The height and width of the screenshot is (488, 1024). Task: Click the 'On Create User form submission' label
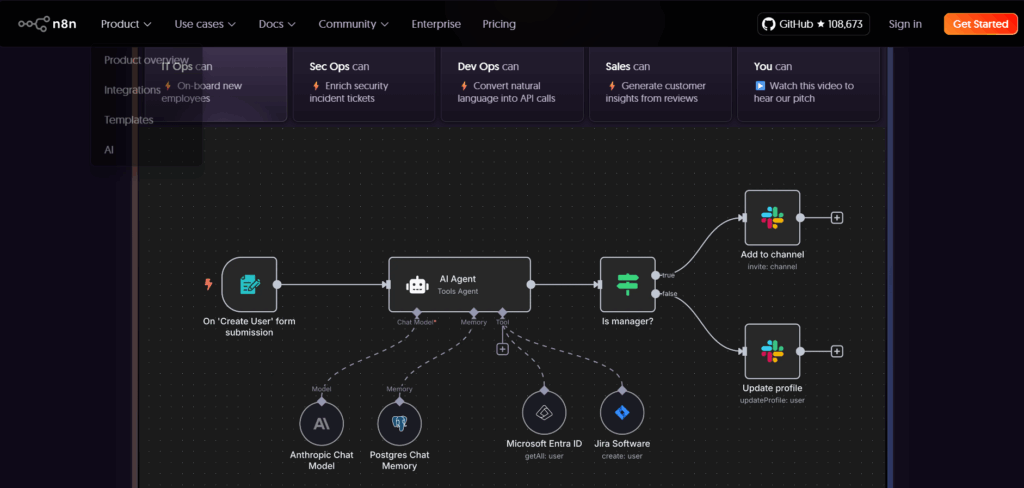click(x=249, y=327)
